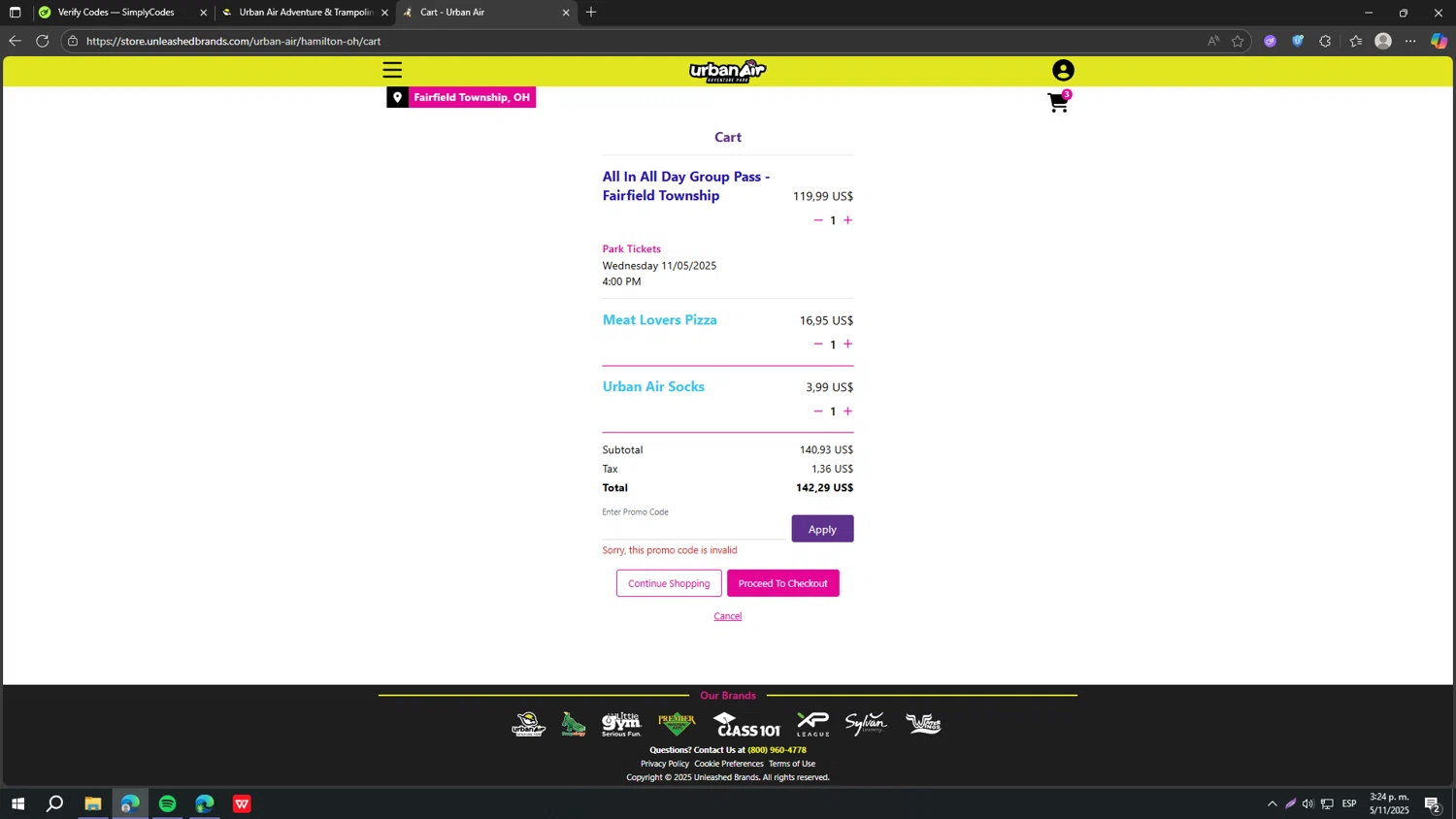
Task: Decrease All Day Group Pass quantity
Action: click(818, 220)
